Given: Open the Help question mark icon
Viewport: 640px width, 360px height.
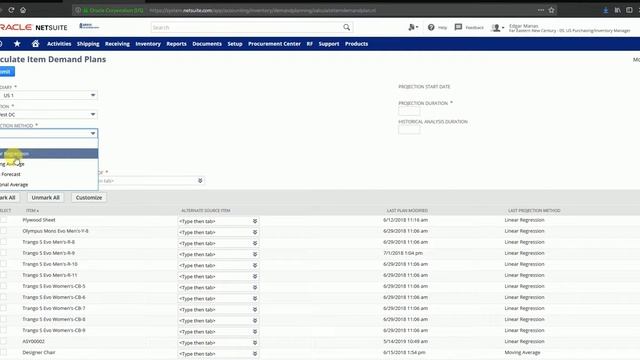Looking at the screenshot, I should coord(431,27).
